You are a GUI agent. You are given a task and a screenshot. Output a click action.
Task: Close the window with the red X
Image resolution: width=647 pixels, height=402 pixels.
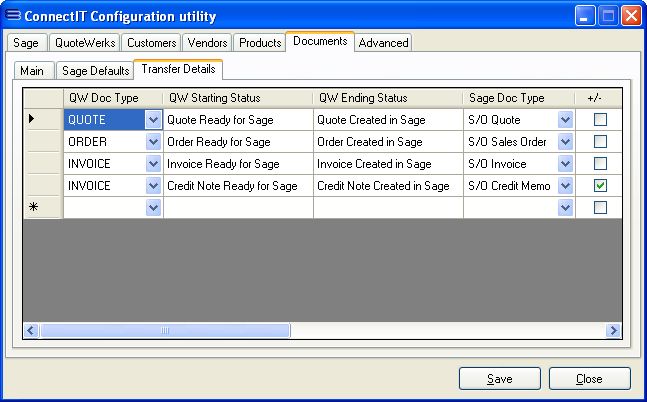631,16
